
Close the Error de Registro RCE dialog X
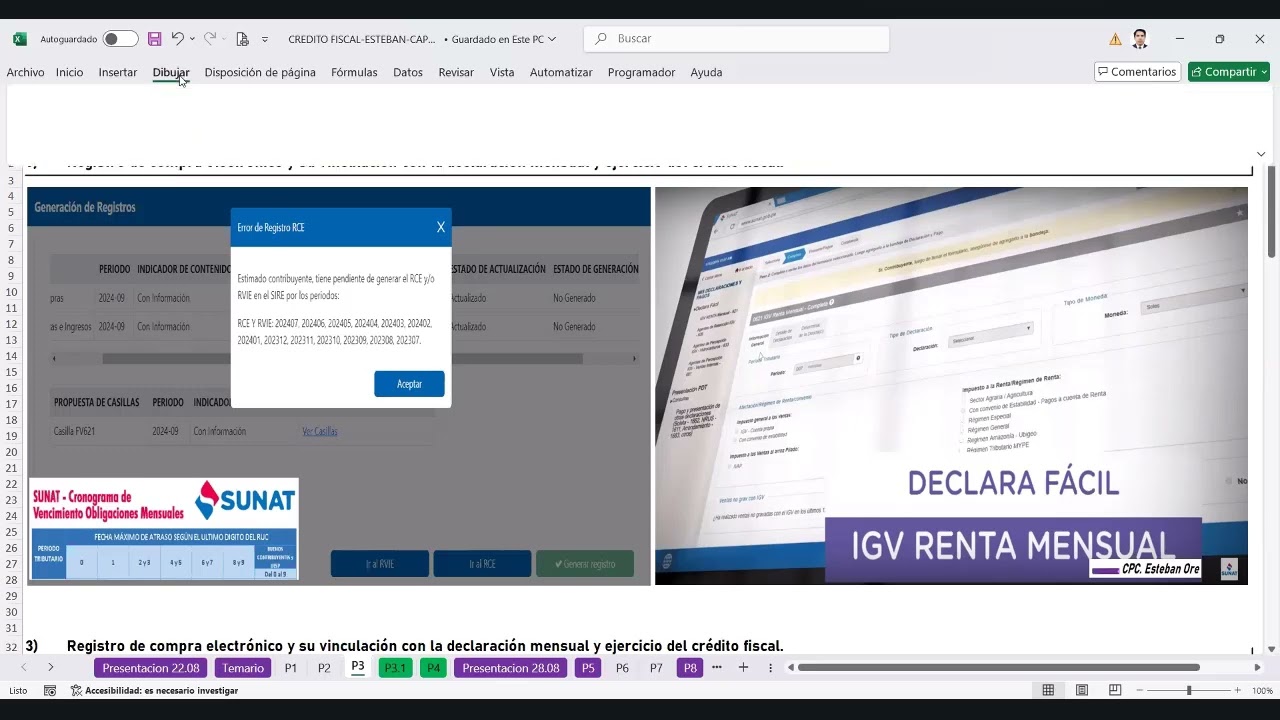click(440, 227)
